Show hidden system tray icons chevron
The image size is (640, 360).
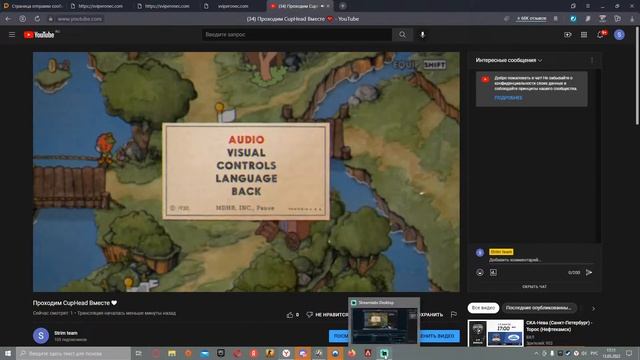click(536, 353)
